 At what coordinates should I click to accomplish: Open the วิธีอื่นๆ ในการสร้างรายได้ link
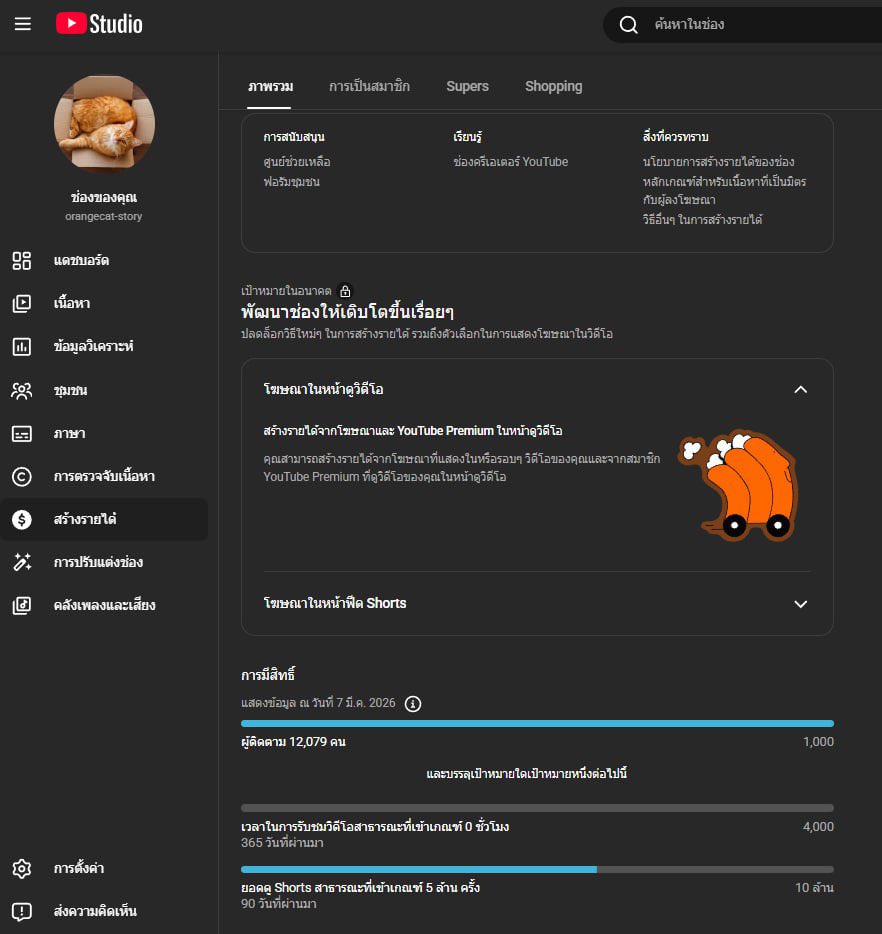[702, 220]
